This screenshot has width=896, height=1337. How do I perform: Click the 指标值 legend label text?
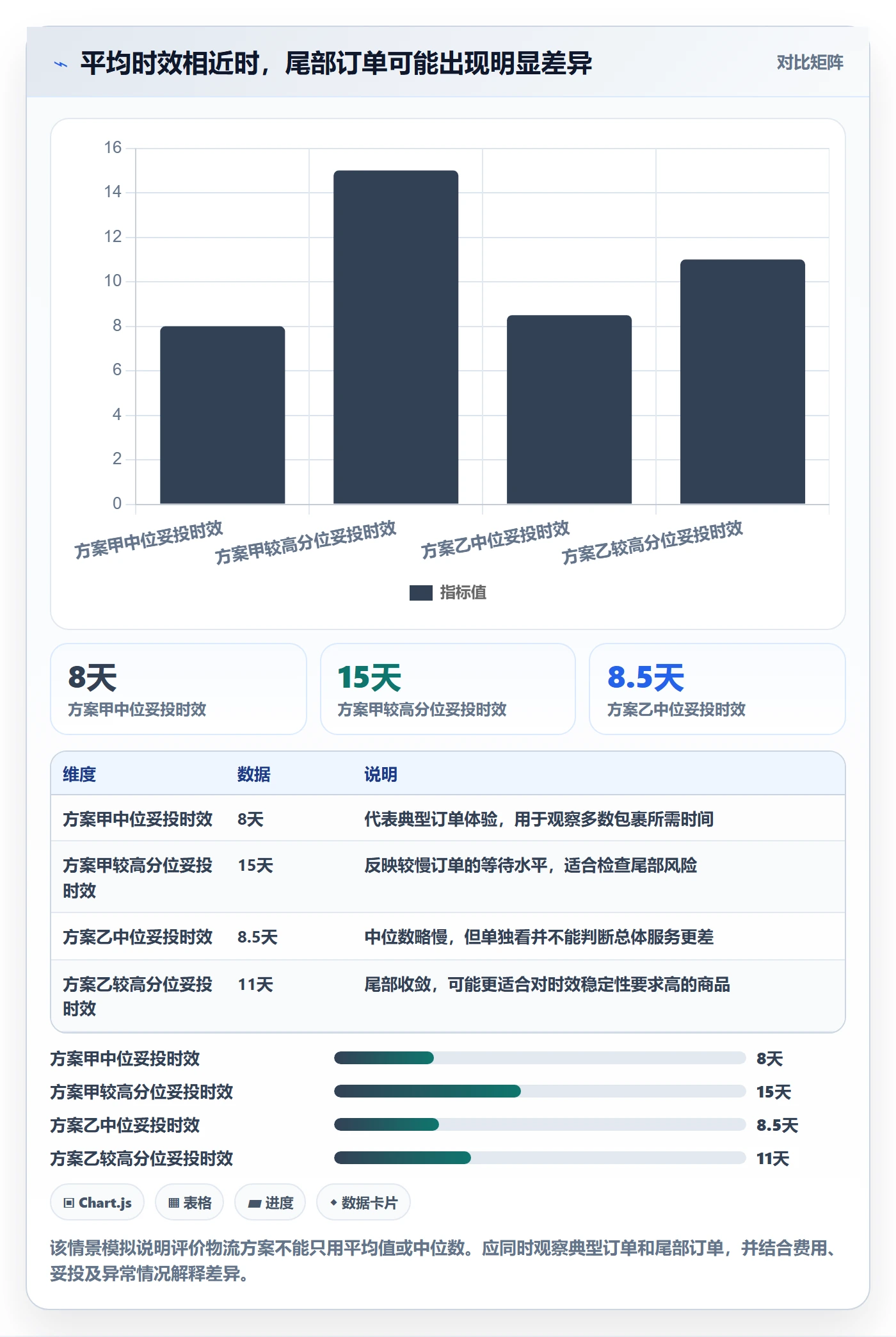coord(463,593)
